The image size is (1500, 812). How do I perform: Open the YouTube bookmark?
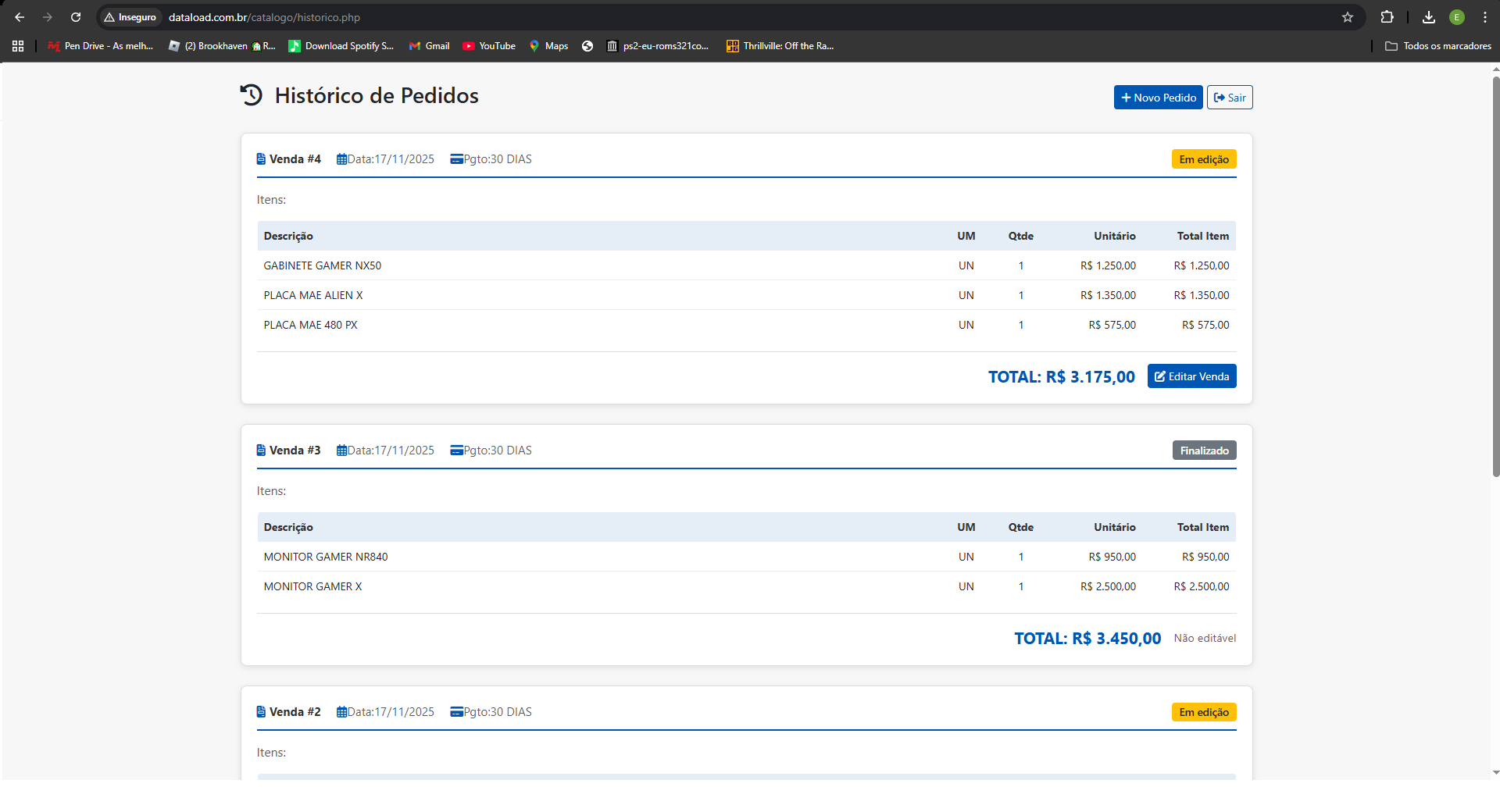(489, 46)
